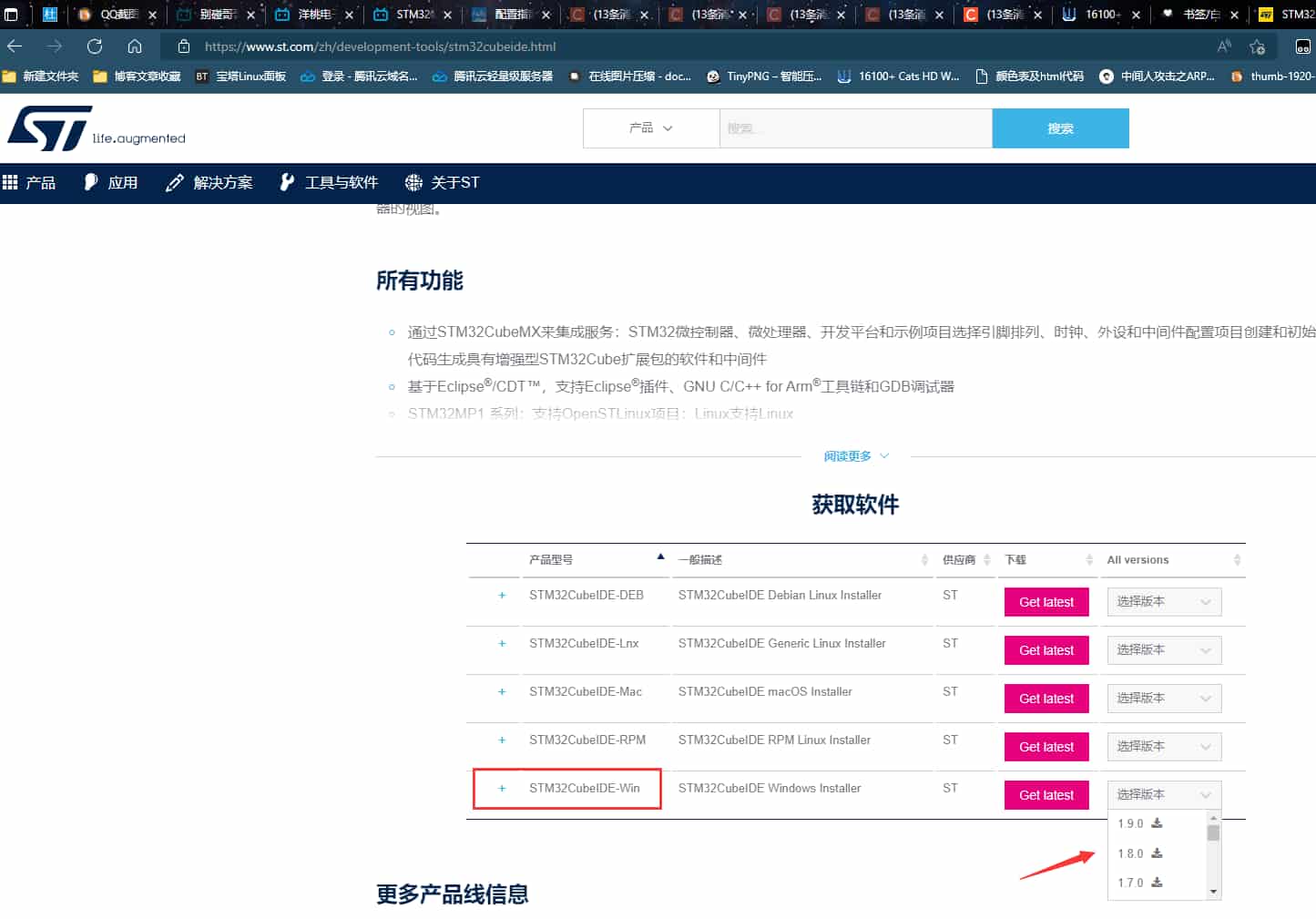
Task: Sort the table by 产品型号 column
Action: click(594, 559)
